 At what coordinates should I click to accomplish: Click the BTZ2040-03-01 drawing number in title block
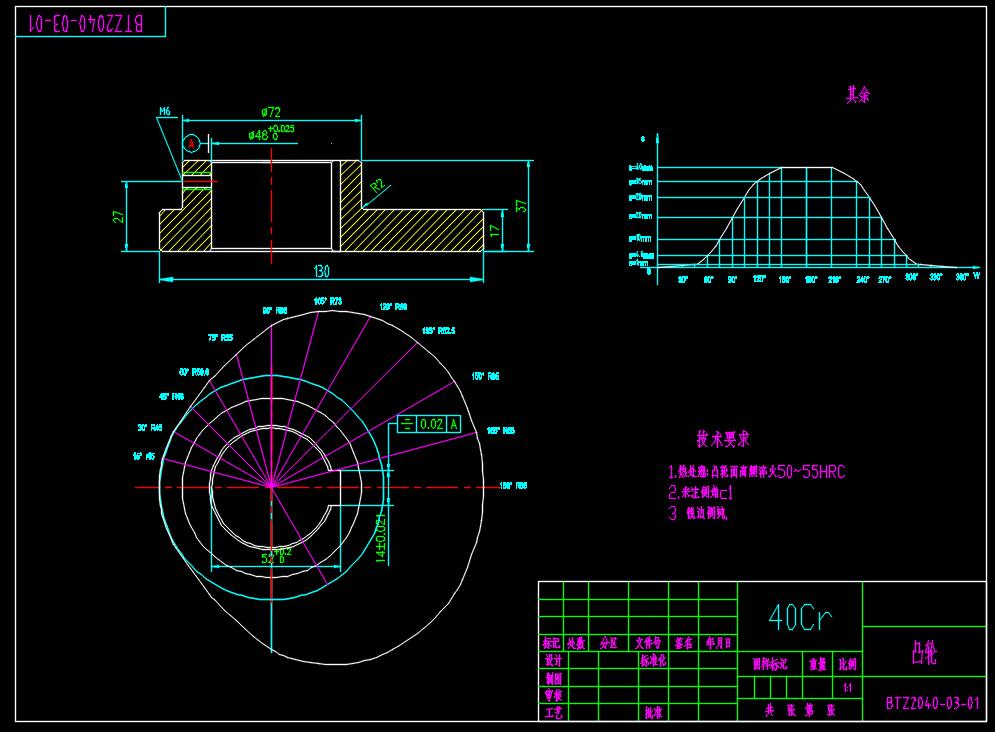tap(933, 703)
